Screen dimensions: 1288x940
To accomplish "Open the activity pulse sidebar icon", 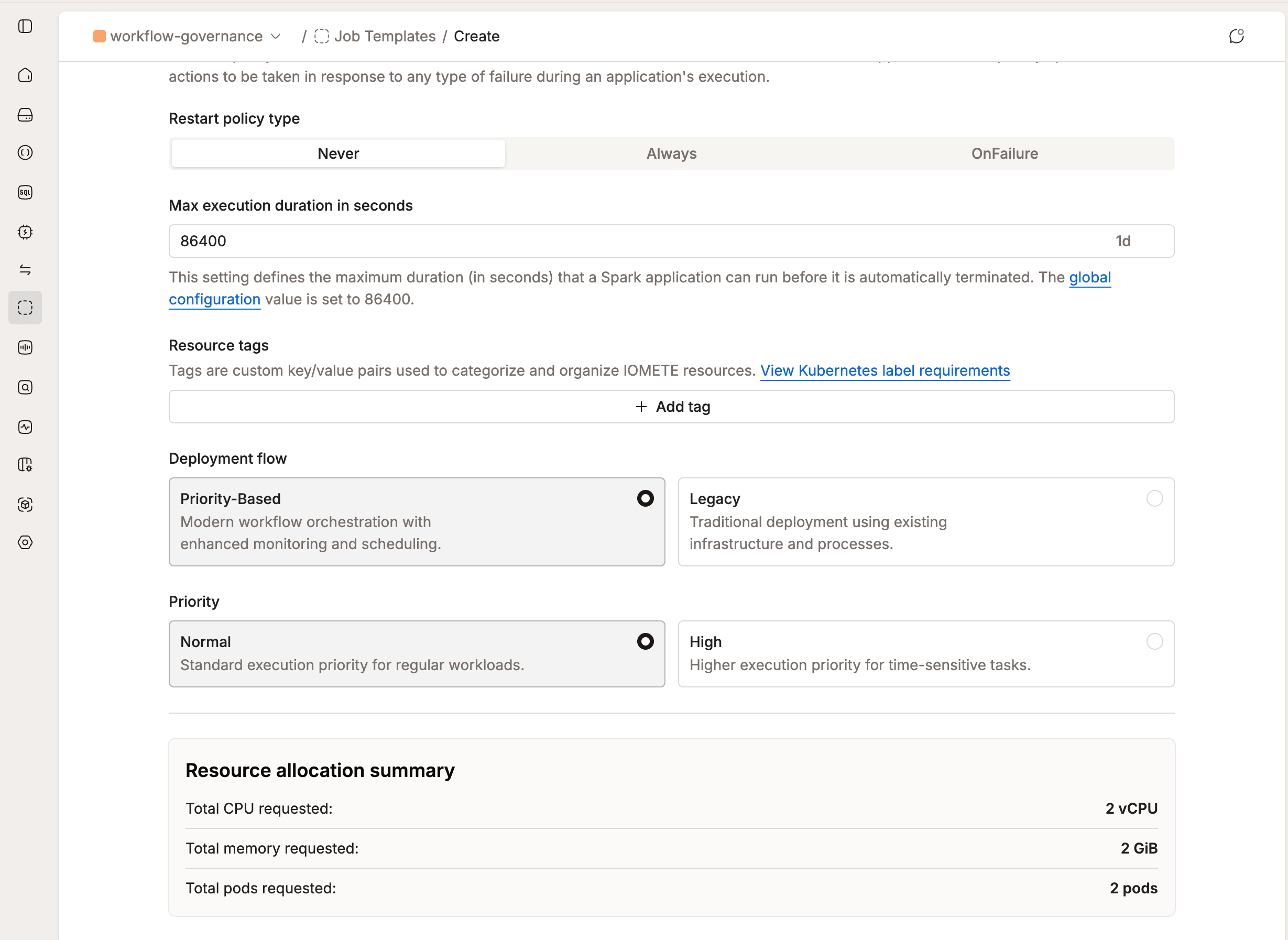I will click(25, 428).
